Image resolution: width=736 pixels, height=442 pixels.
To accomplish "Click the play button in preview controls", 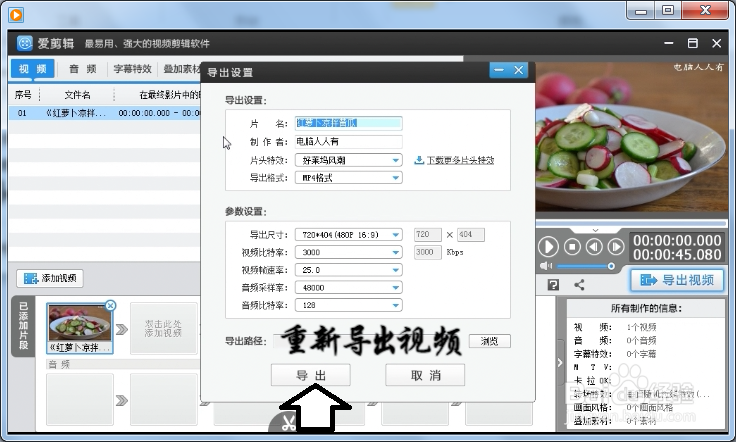I will pos(548,246).
